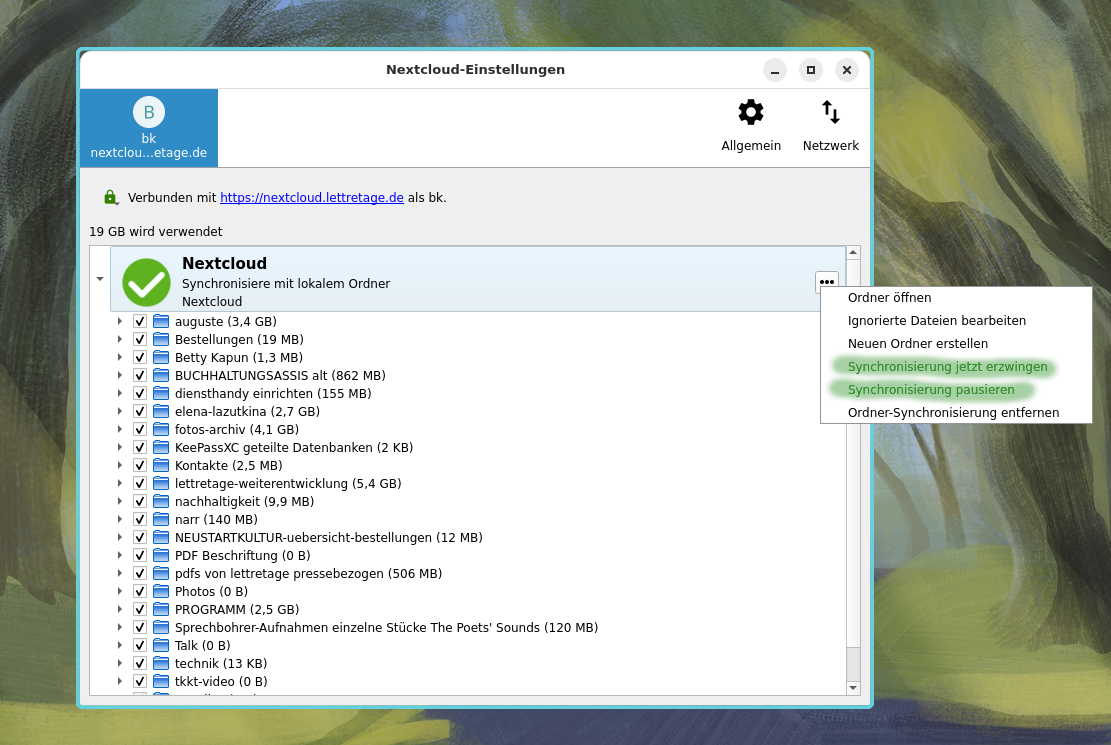1111x745 pixels.
Task: Click the folder icon beside KeePassXC geteilte Datenbanken
Action: 161,447
